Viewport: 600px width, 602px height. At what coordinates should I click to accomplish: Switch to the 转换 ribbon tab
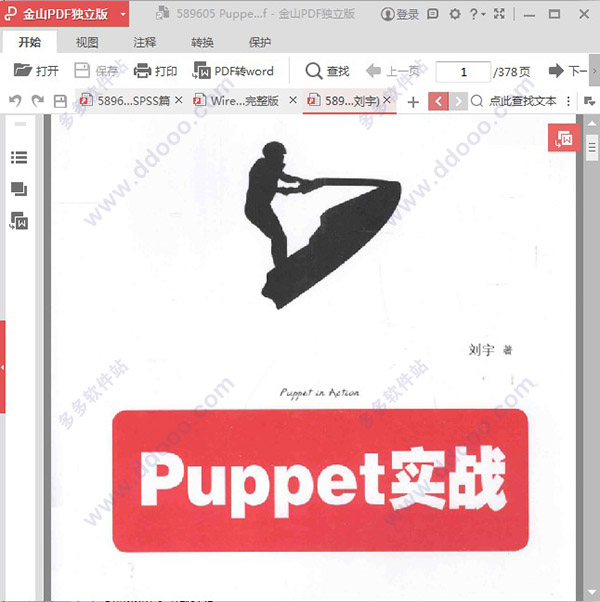tap(202, 42)
